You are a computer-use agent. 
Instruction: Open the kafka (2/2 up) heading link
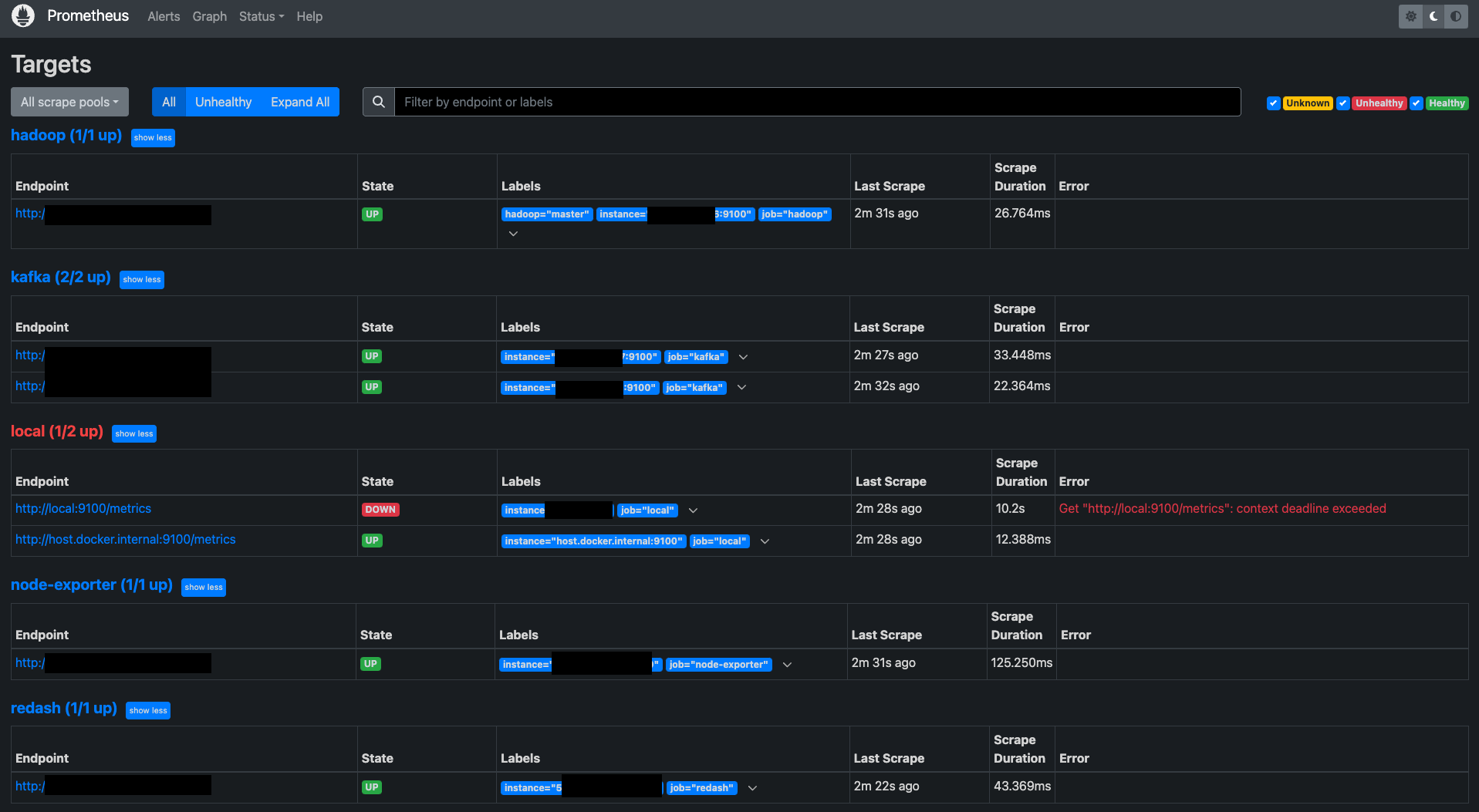point(61,278)
